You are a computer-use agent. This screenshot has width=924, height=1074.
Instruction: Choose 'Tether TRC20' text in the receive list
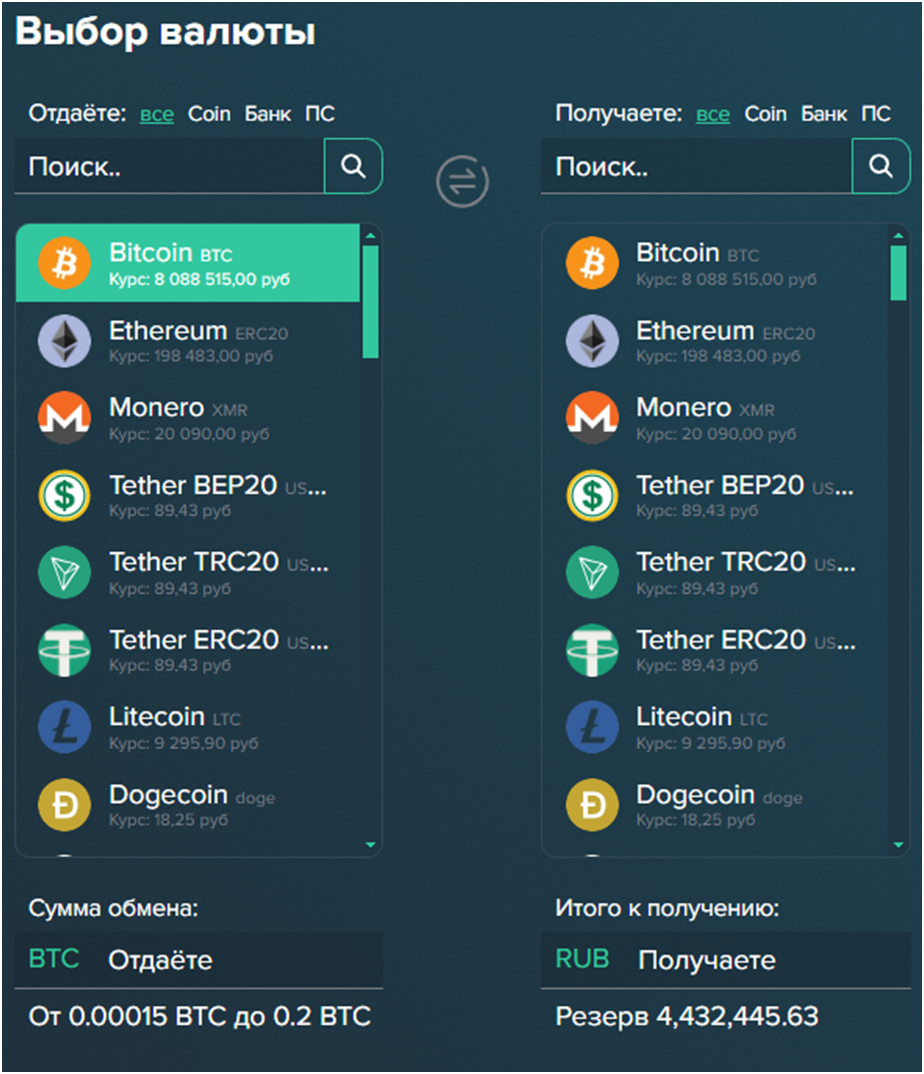coord(721,562)
